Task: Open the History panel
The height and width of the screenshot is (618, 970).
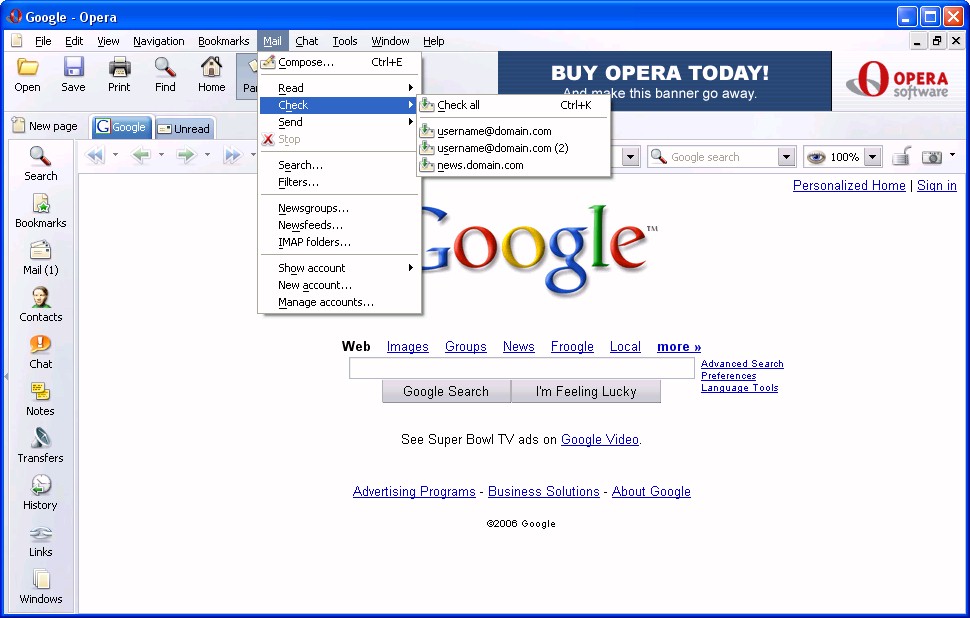Action: click(41, 492)
